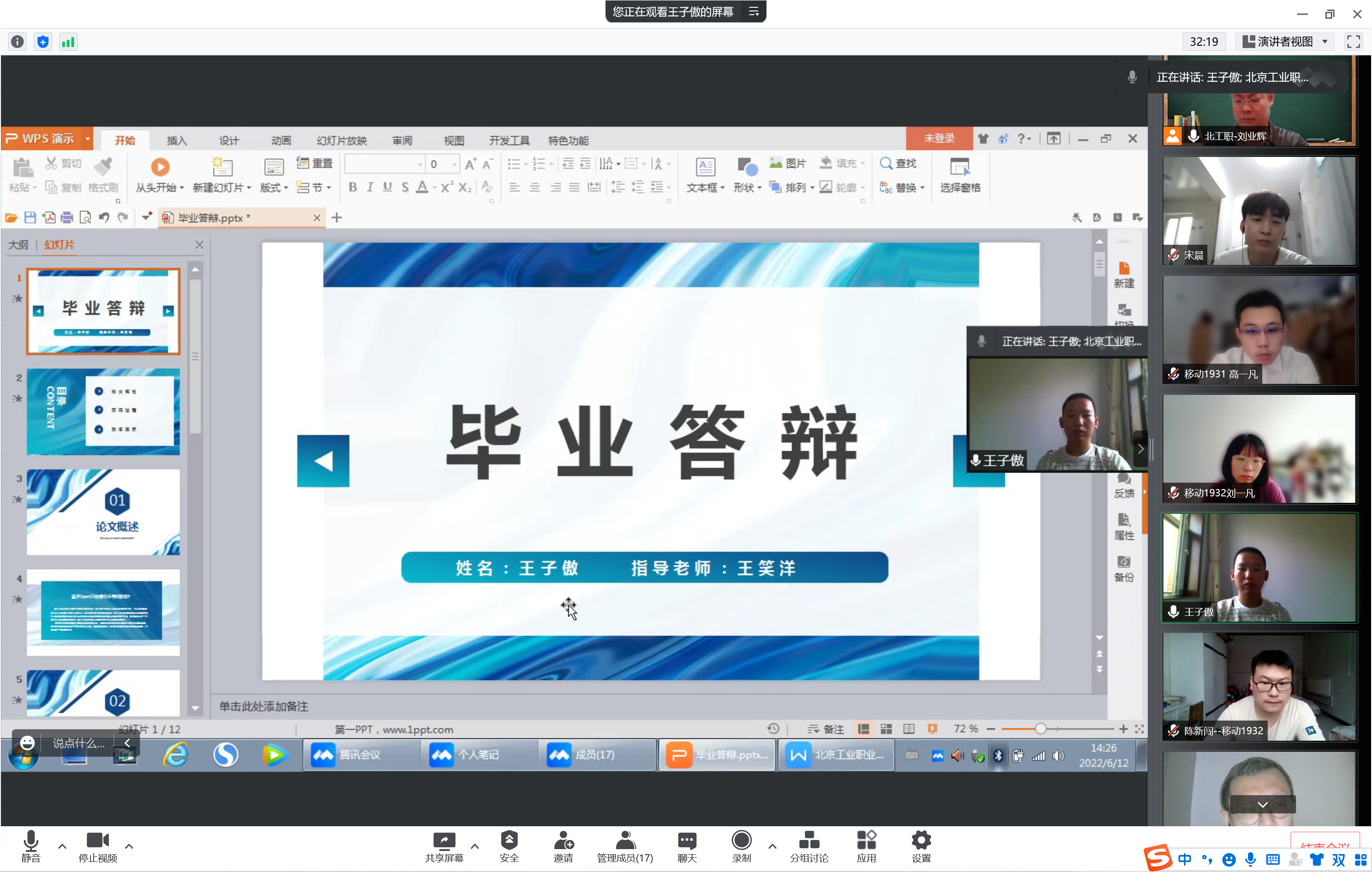Click the left arrow button on slide
The width and height of the screenshot is (1372, 872).
(323, 461)
